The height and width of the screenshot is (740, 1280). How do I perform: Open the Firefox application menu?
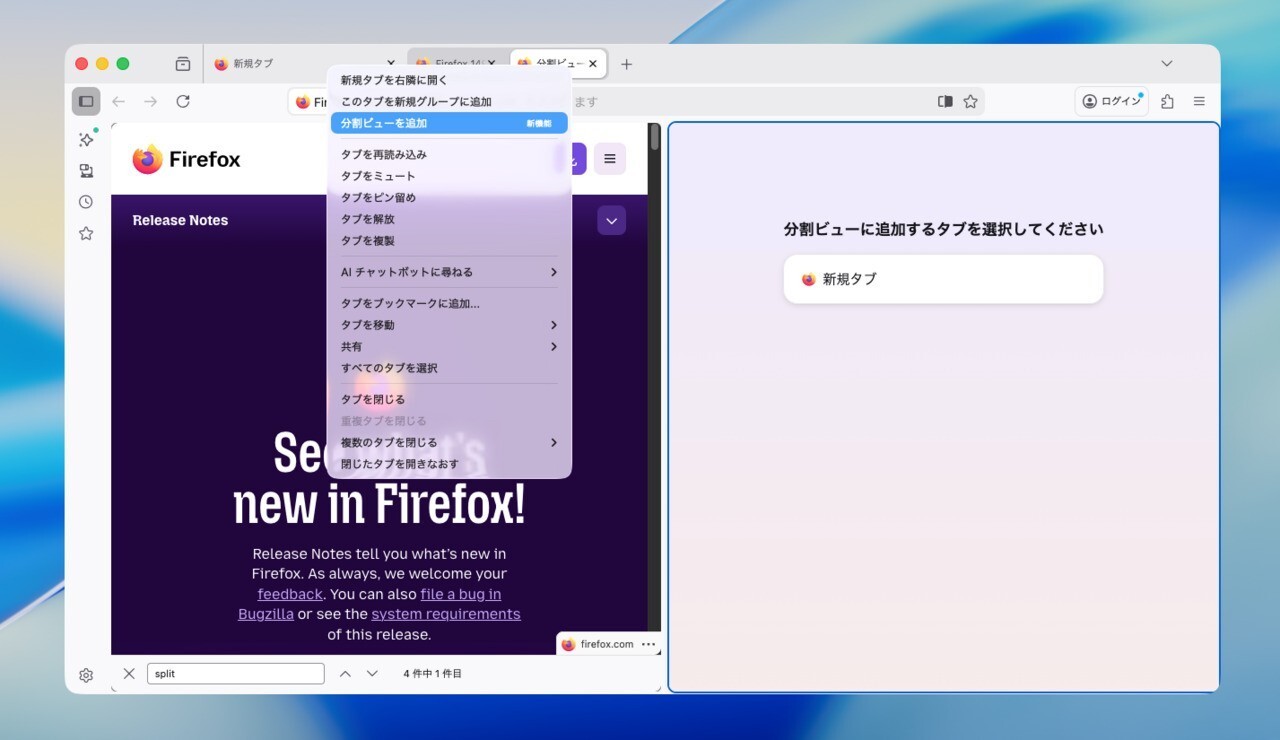pyautogui.click(x=1199, y=101)
